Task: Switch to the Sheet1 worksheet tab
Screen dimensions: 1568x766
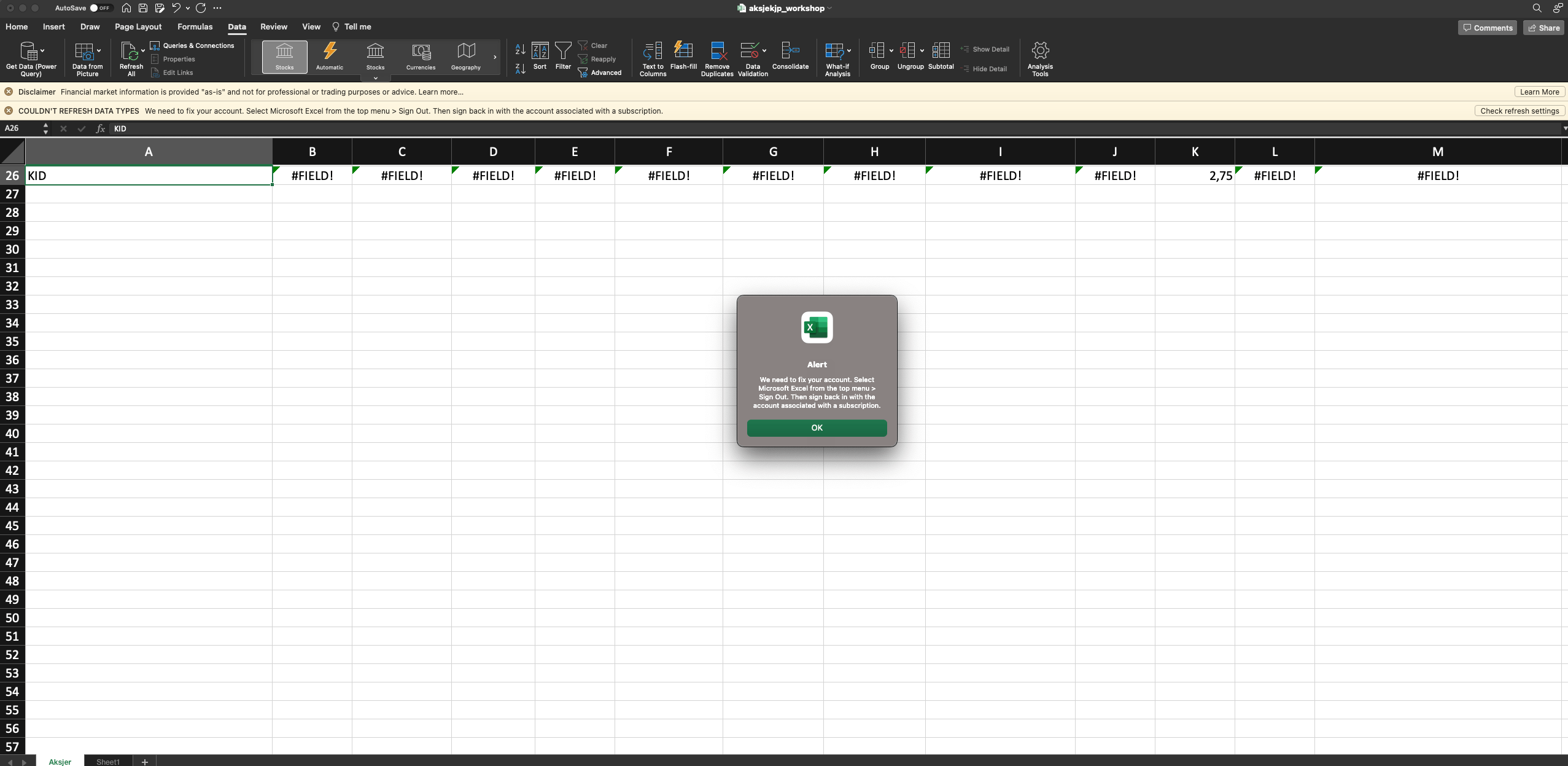Action: (x=108, y=761)
